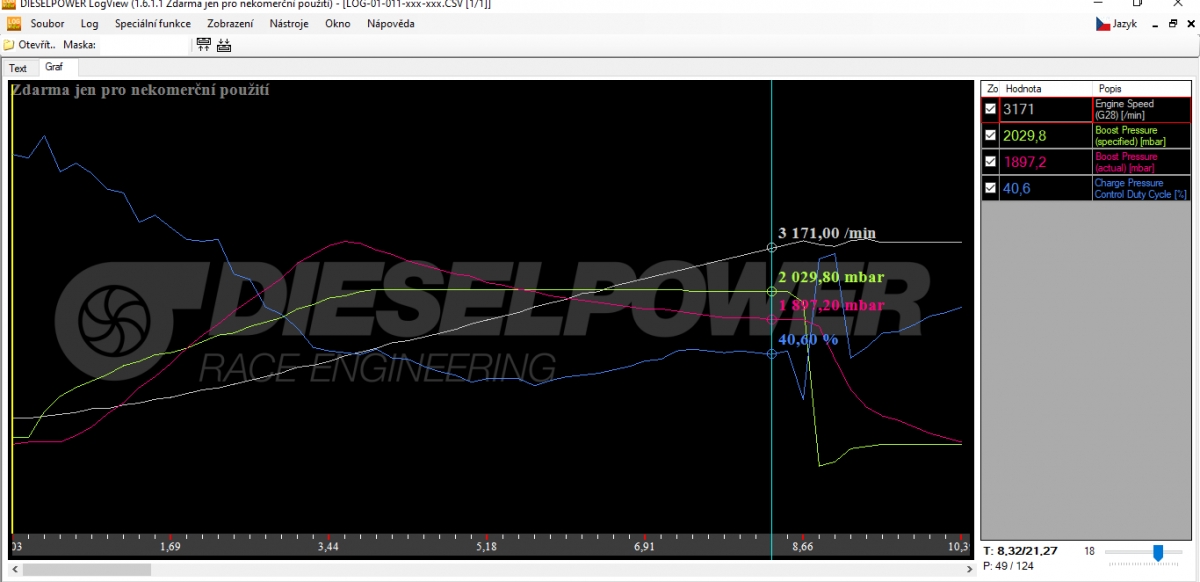Image resolution: width=1200 pixels, height=582 pixels.
Task: Click the collapse-channels toolbar icon
Action: 223,44
